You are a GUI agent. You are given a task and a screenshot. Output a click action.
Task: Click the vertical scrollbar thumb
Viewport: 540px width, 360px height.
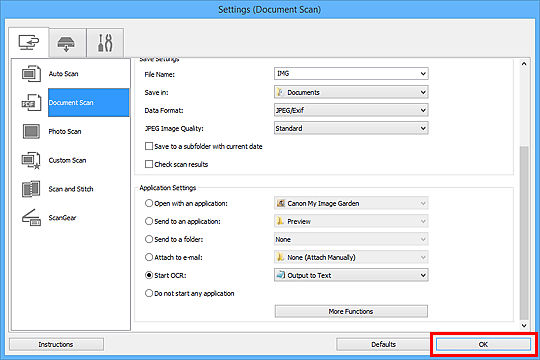click(524, 233)
